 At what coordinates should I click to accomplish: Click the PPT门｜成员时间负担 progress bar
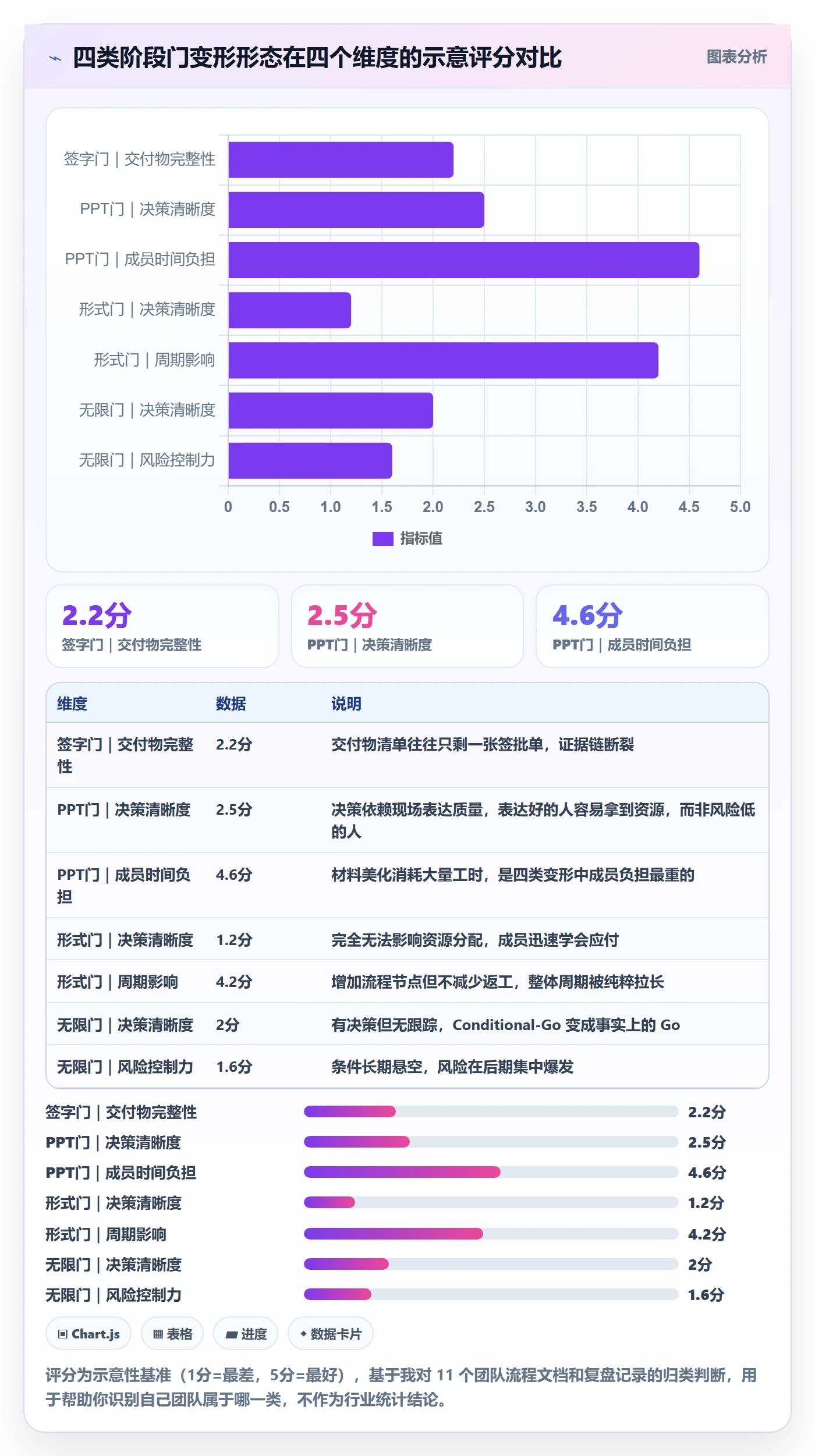(x=491, y=1172)
